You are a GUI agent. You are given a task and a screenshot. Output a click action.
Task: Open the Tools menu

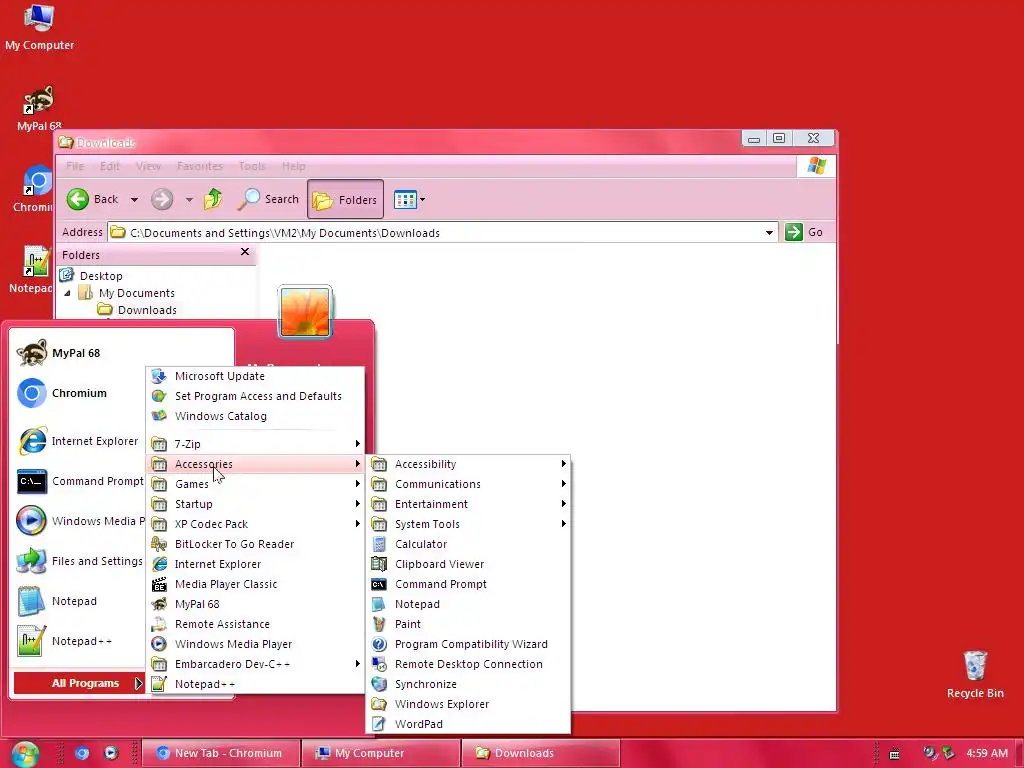[252, 166]
